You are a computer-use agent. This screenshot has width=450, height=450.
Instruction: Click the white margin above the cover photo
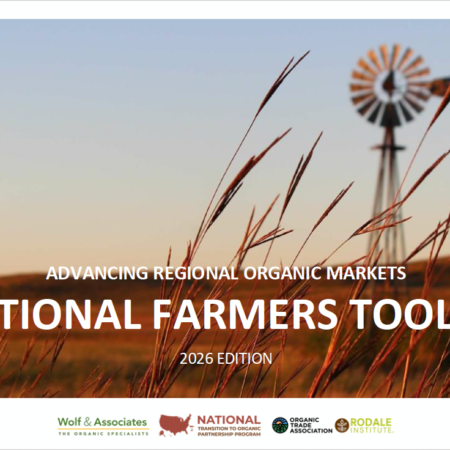[225, 10]
